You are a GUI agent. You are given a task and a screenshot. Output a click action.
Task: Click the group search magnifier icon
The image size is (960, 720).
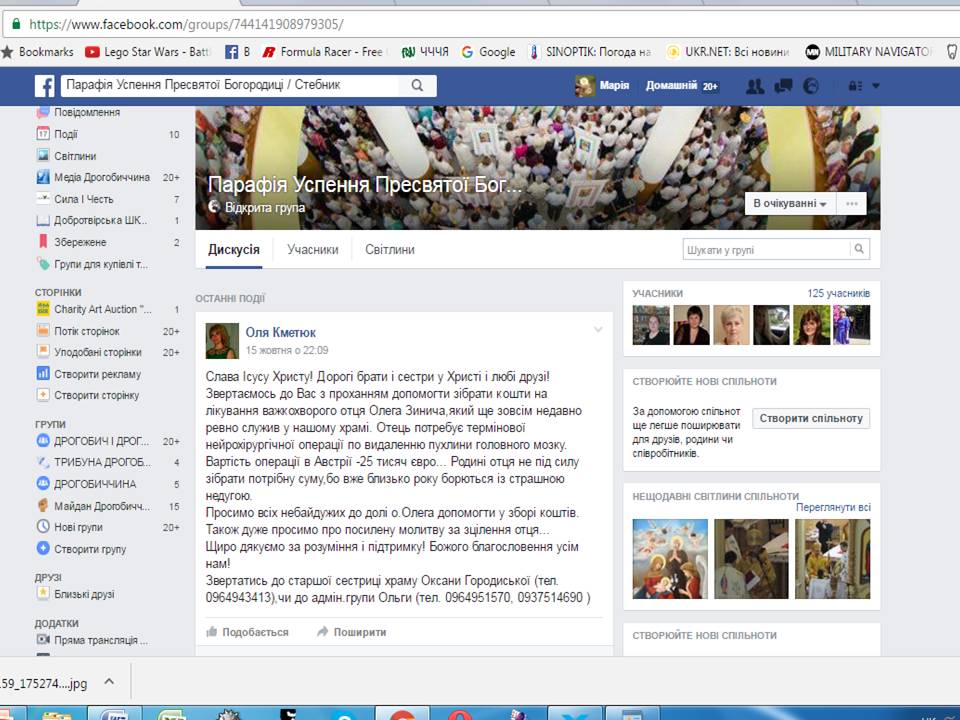tap(860, 249)
